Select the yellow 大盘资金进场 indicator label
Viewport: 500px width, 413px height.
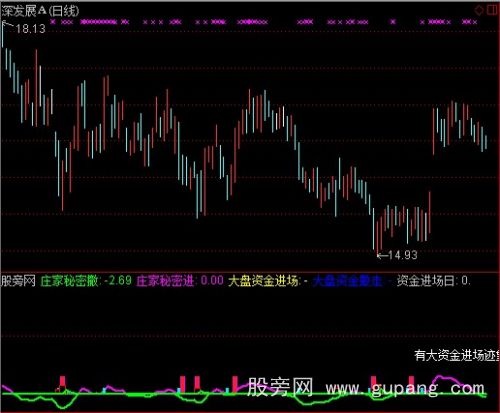268,281
